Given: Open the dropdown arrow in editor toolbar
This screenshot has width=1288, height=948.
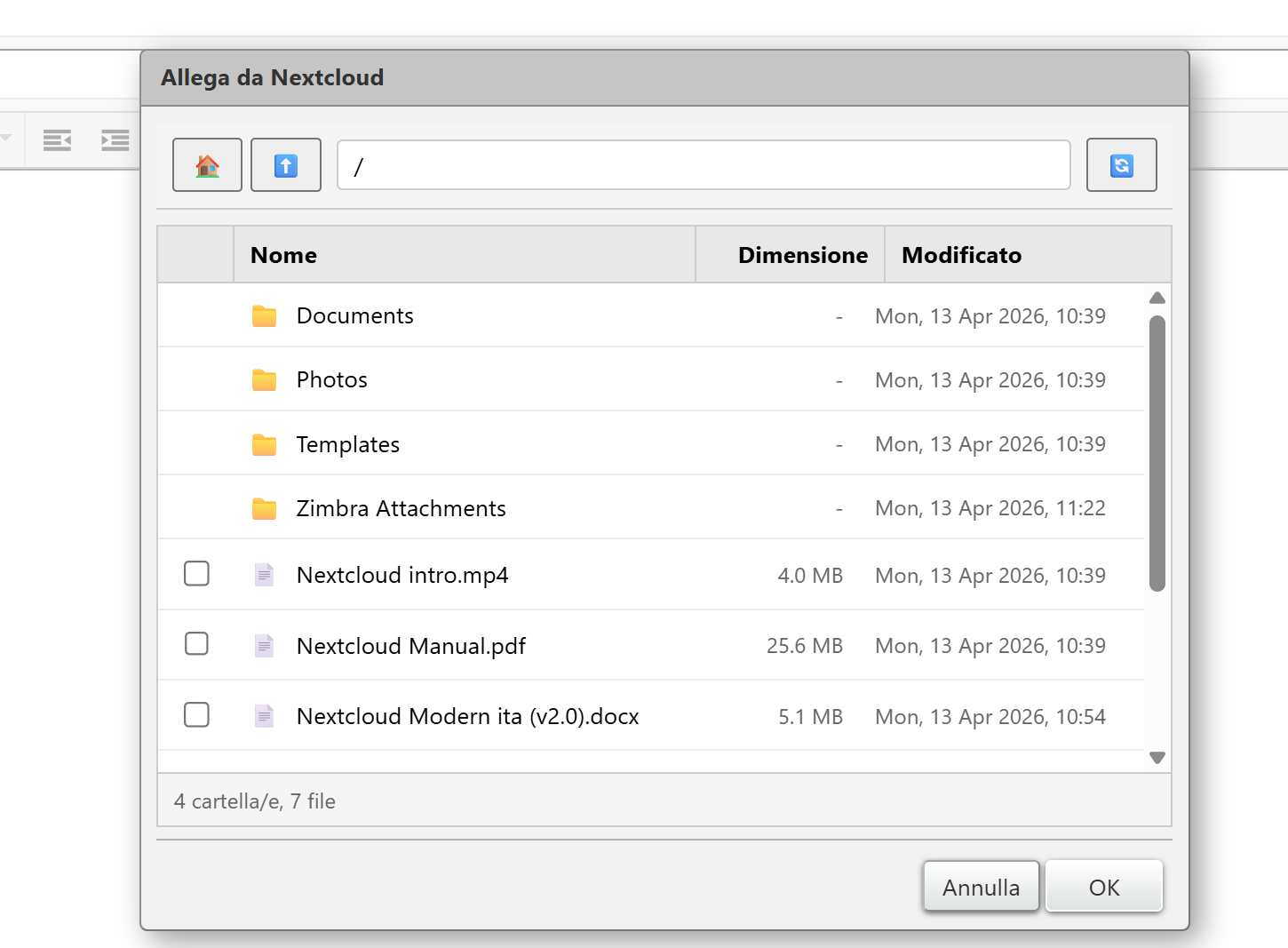Looking at the screenshot, I should pyautogui.click(x=6, y=138).
